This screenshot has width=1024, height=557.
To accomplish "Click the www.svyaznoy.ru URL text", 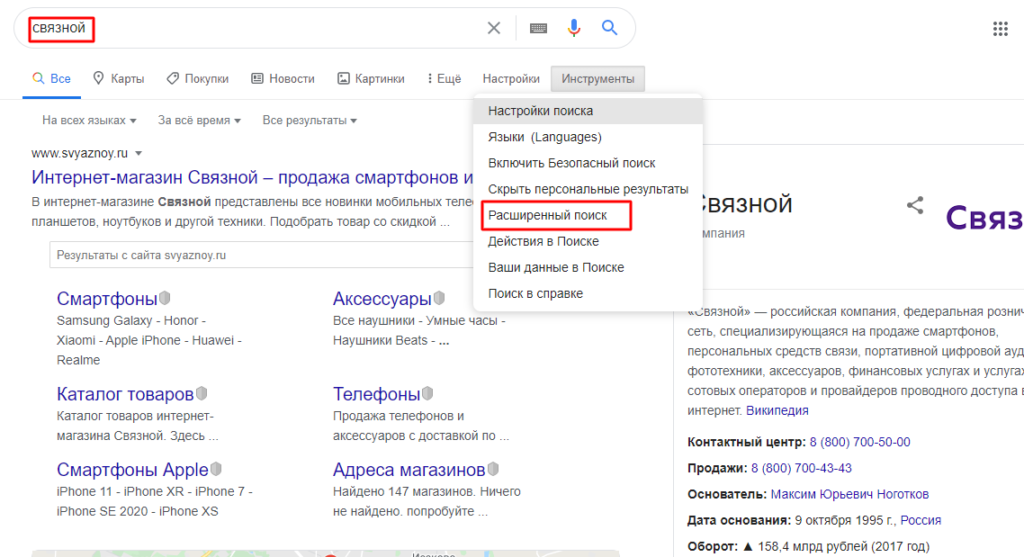I will [80, 153].
